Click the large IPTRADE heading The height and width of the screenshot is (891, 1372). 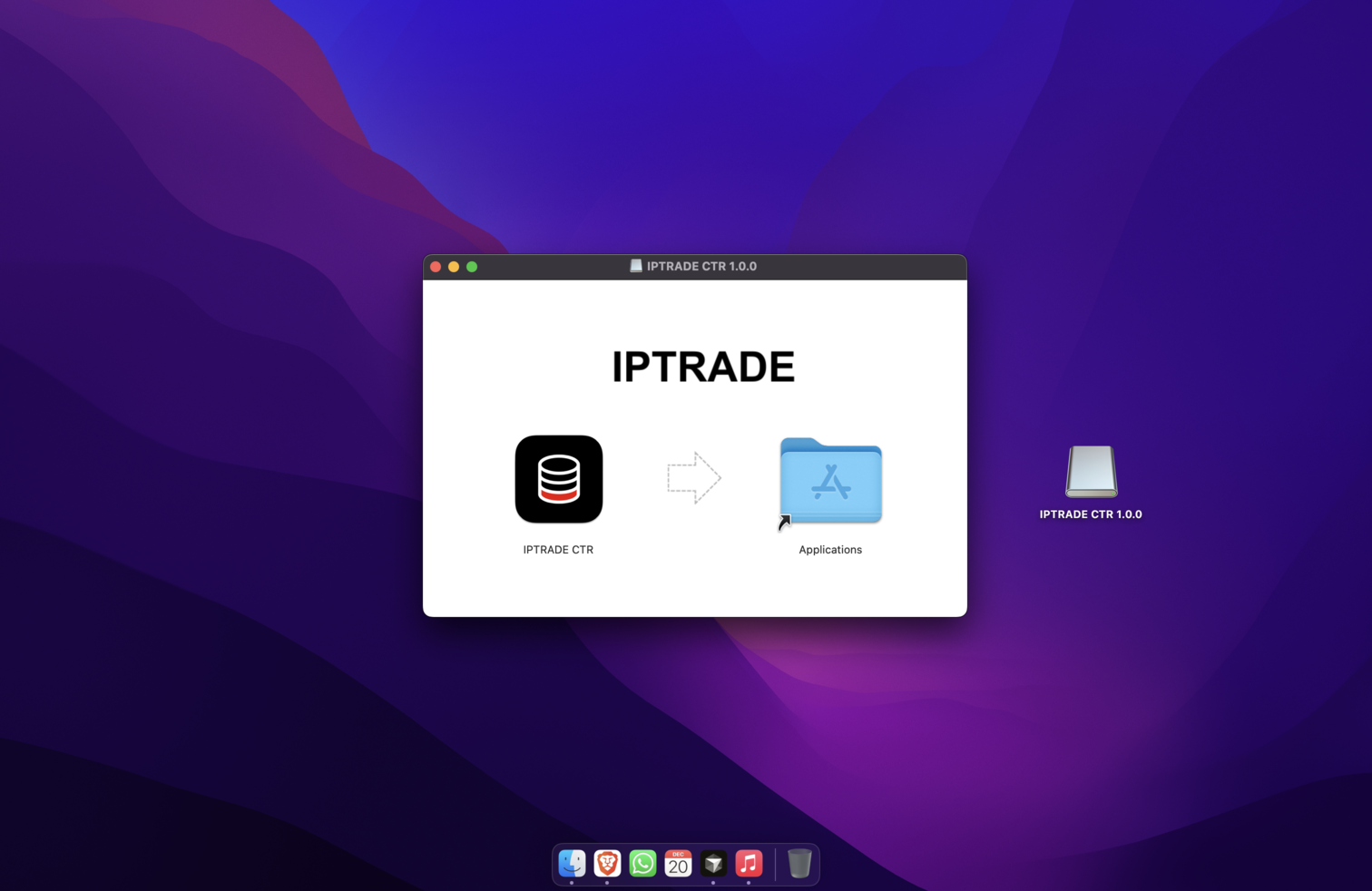(703, 367)
